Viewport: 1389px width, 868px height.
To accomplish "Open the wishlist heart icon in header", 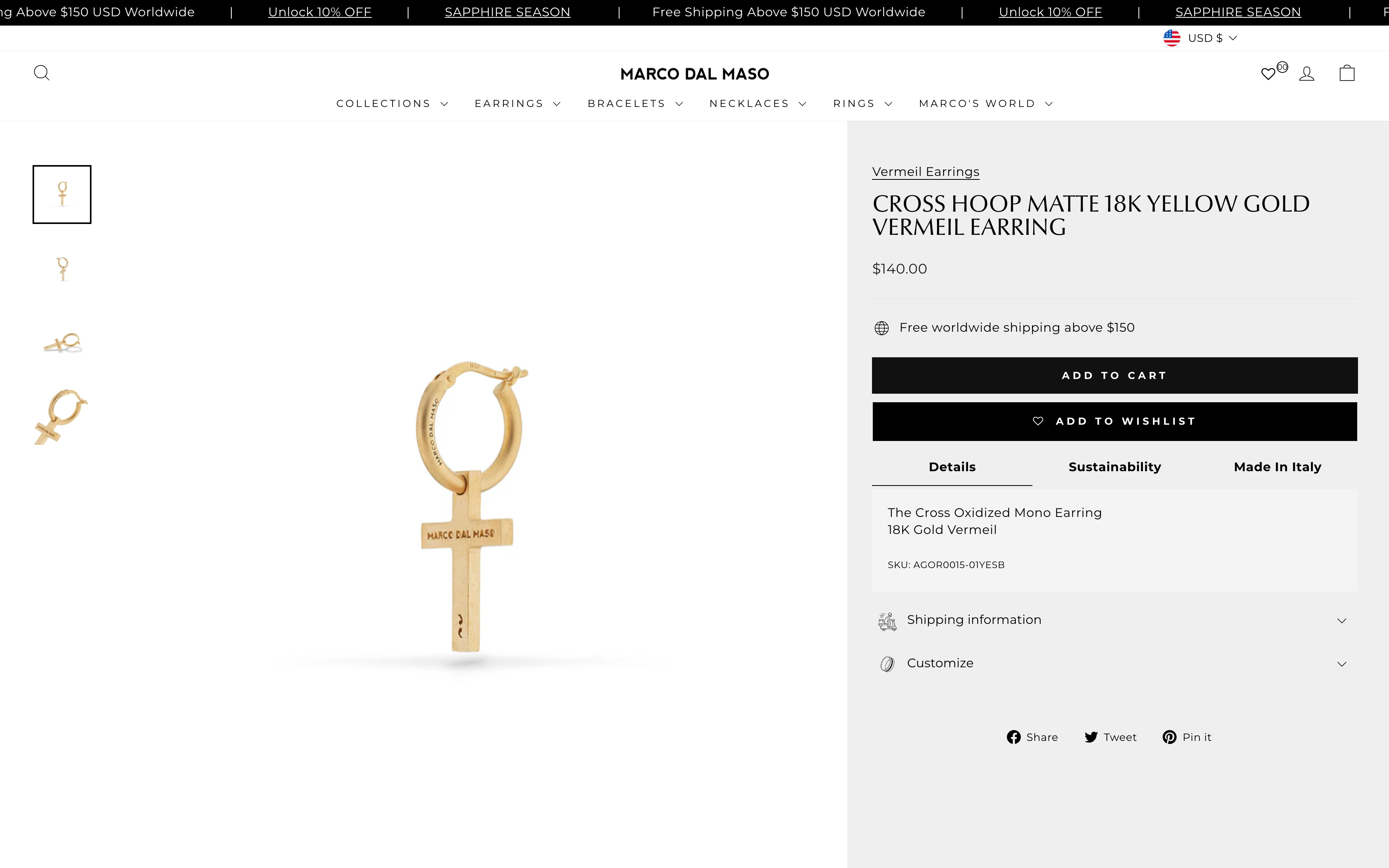I will pyautogui.click(x=1268, y=73).
